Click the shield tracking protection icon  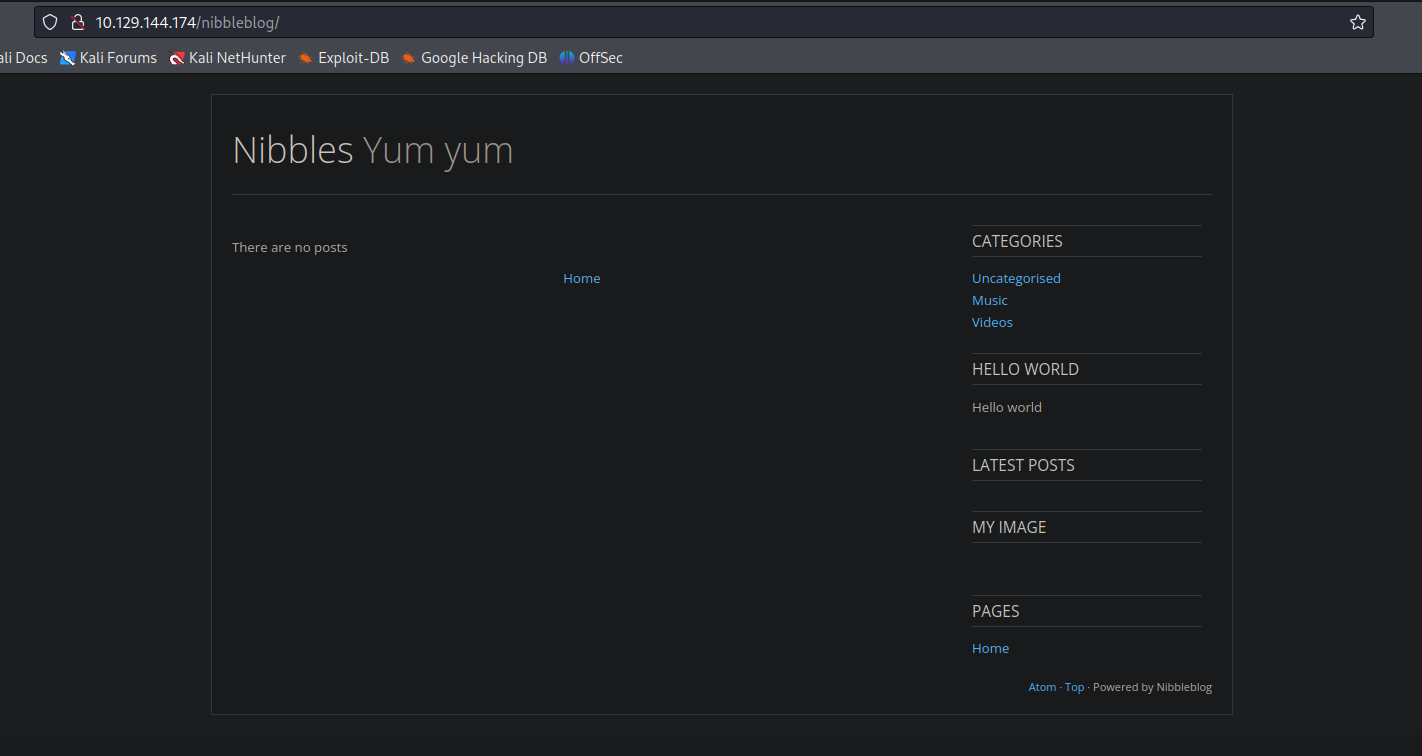coord(50,22)
